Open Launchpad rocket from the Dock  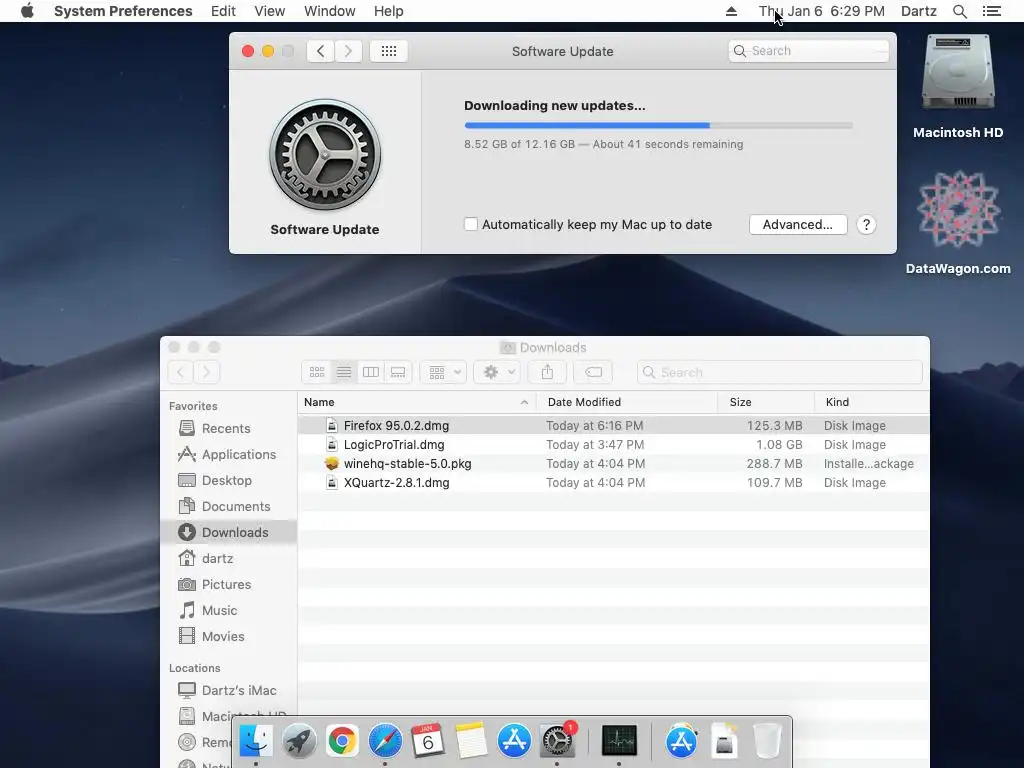[299, 741]
